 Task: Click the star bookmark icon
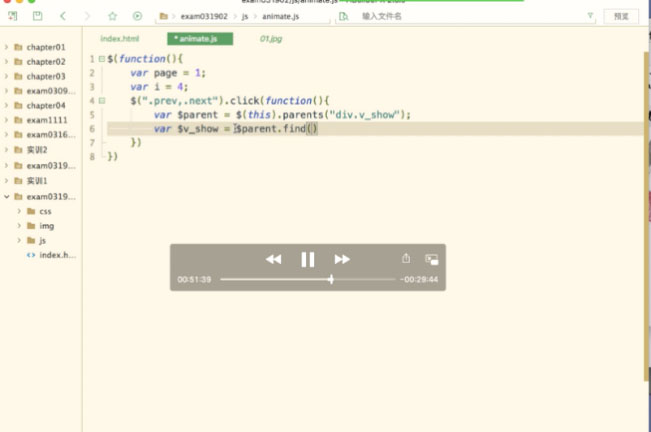pos(112,17)
